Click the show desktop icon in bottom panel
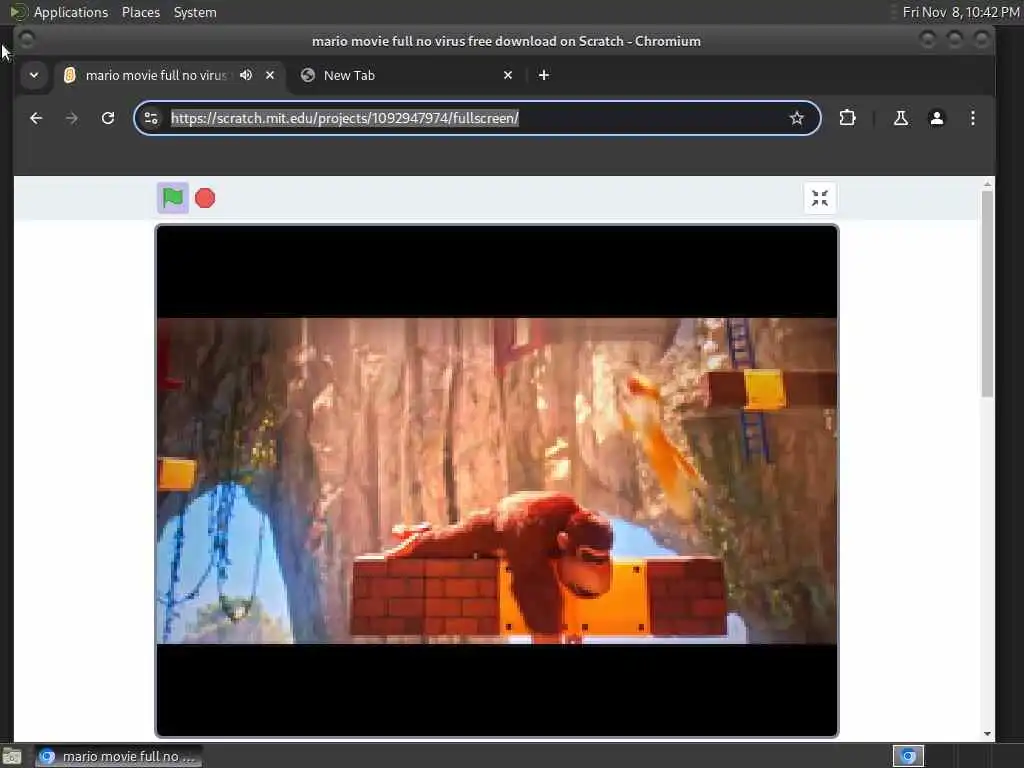This screenshot has width=1024, height=768. 12,756
